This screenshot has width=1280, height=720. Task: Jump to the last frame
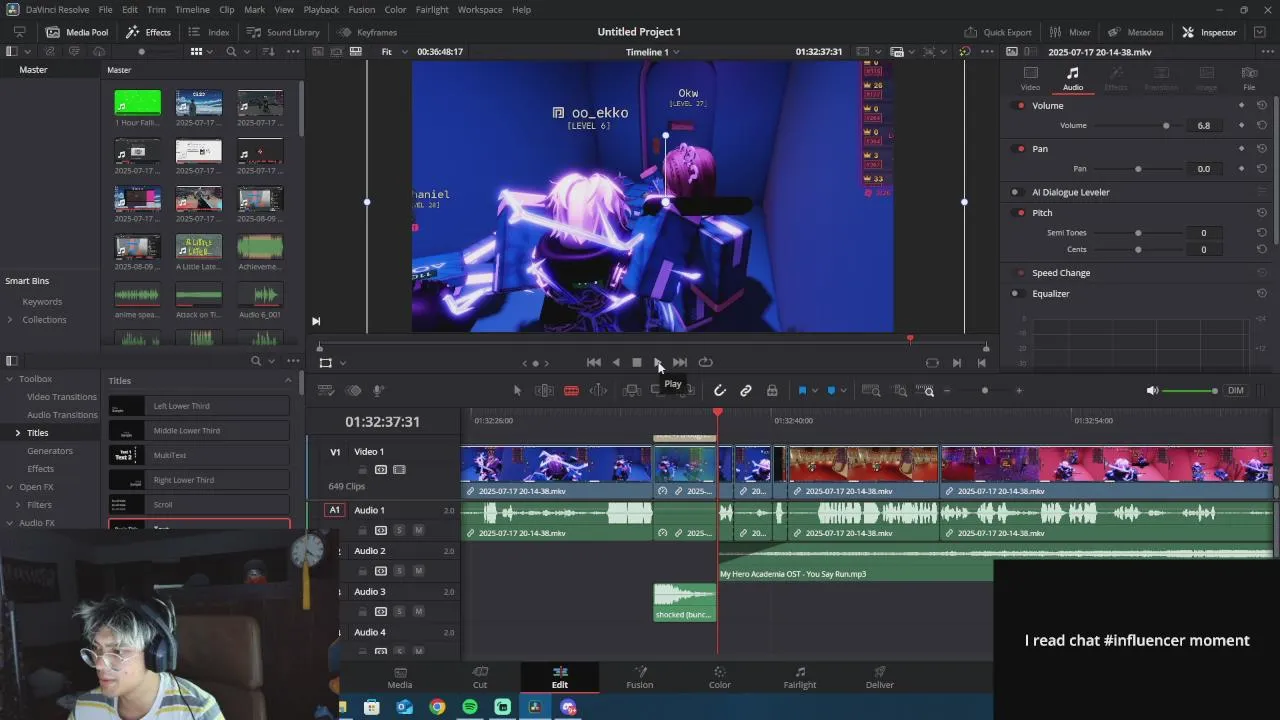coord(680,363)
